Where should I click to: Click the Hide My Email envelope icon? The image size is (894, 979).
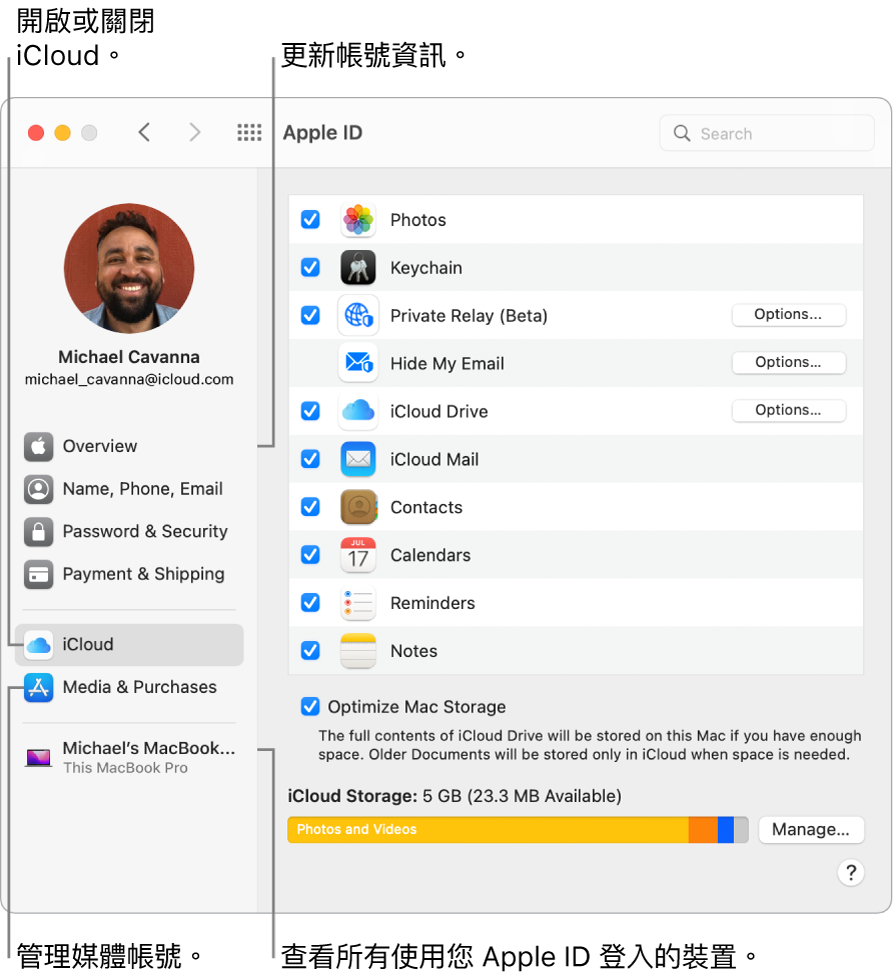click(358, 363)
